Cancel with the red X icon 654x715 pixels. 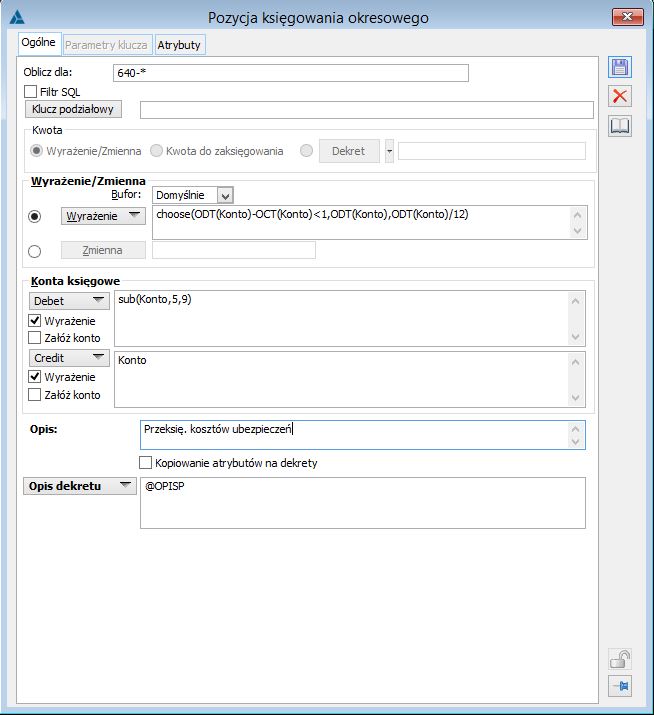[620, 96]
